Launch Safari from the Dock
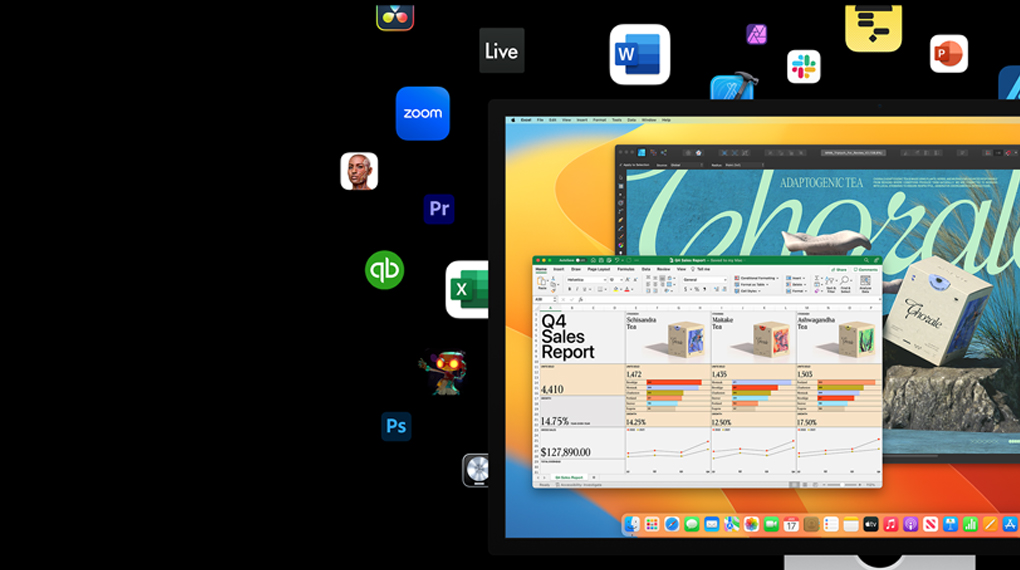1020x570 pixels. (672, 524)
